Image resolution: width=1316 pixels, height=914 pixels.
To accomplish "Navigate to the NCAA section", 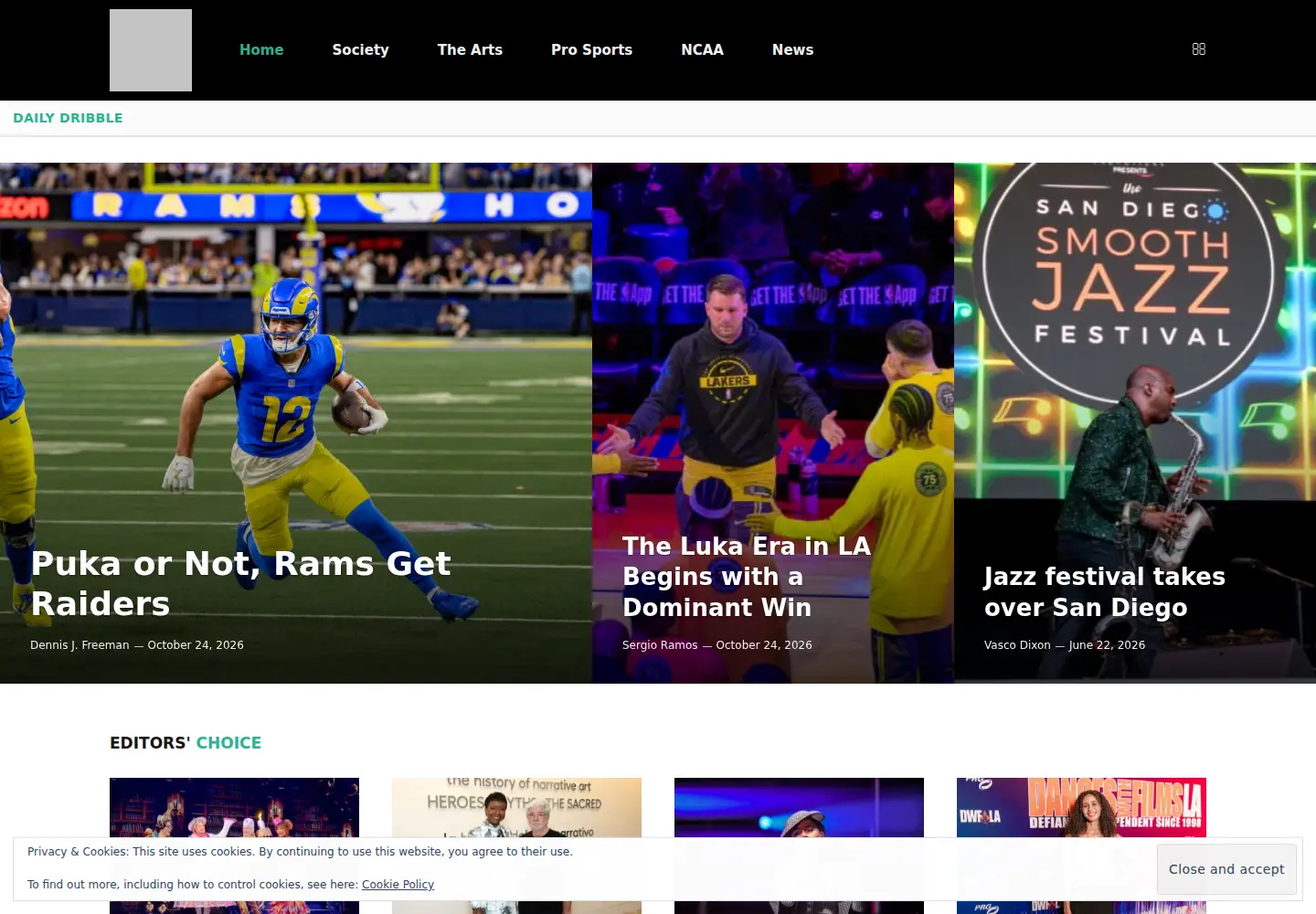I will click(x=702, y=50).
